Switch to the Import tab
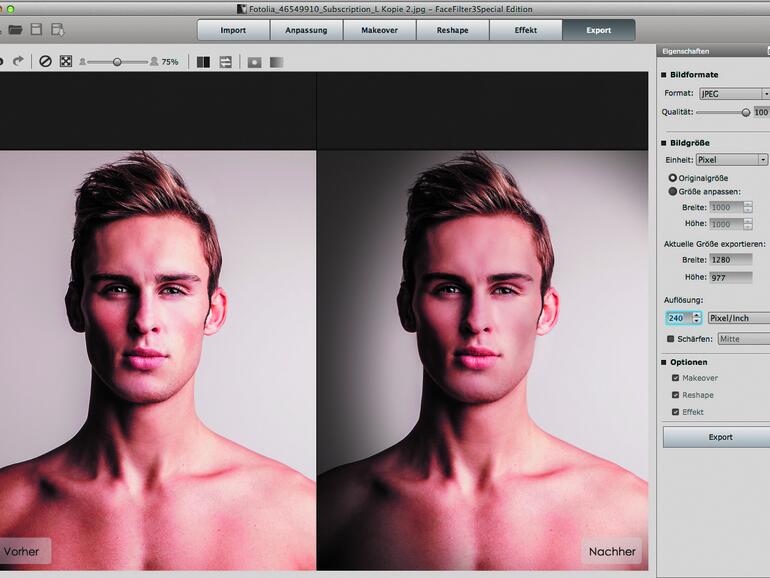770x578 pixels. pyautogui.click(x=233, y=30)
